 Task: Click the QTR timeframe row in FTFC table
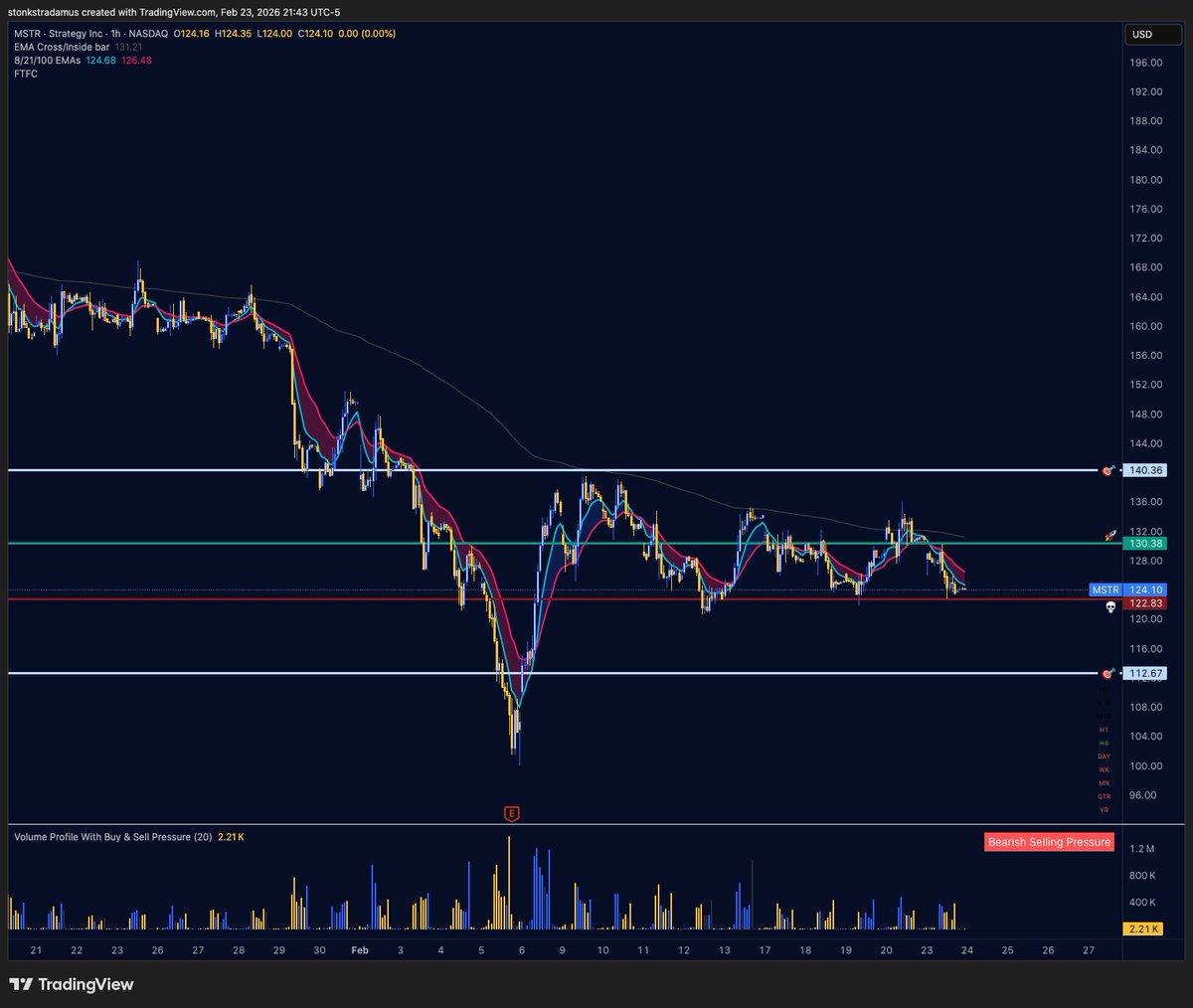coord(1104,796)
